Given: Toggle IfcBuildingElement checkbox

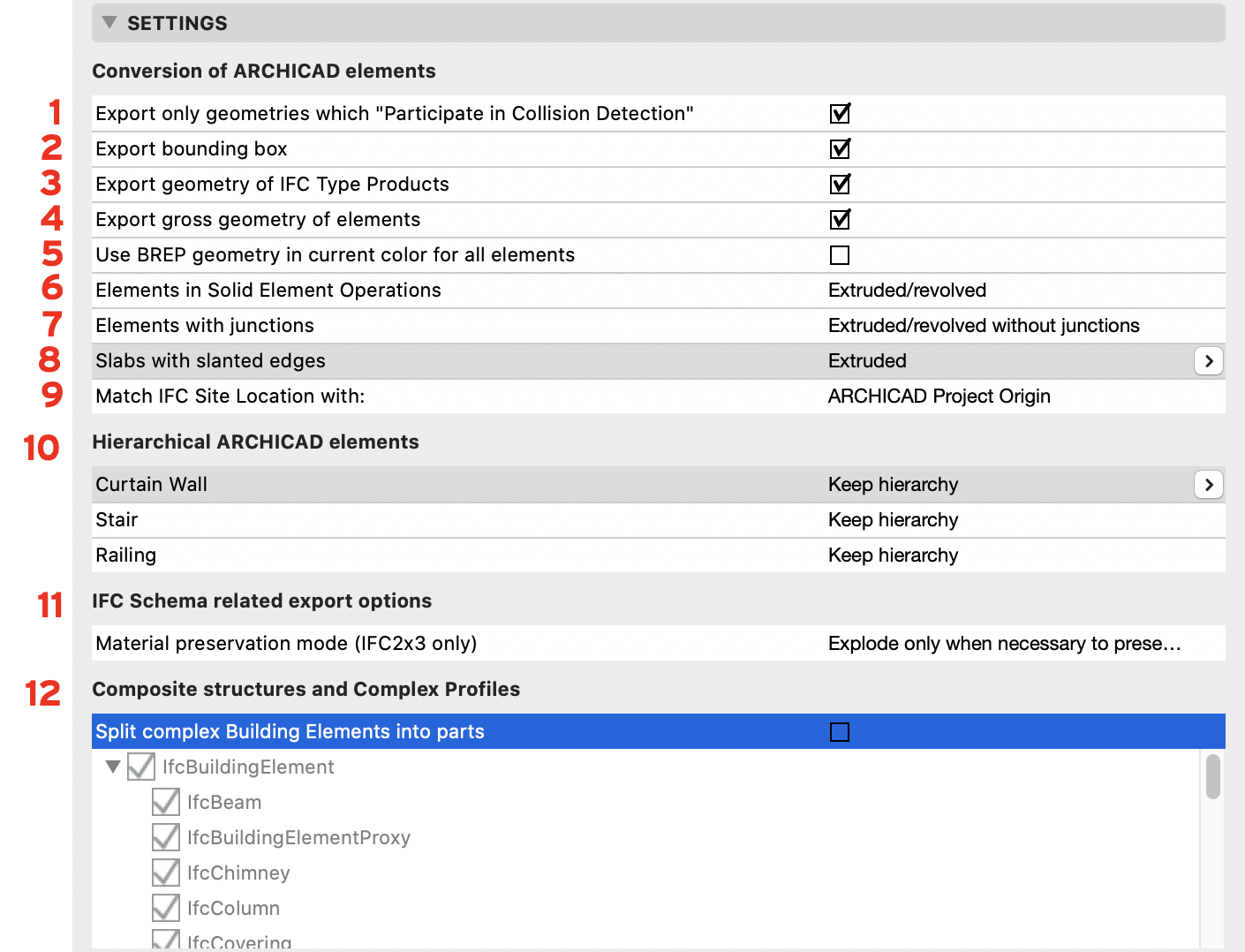Looking at the screenshot, I should click(141, 767).
